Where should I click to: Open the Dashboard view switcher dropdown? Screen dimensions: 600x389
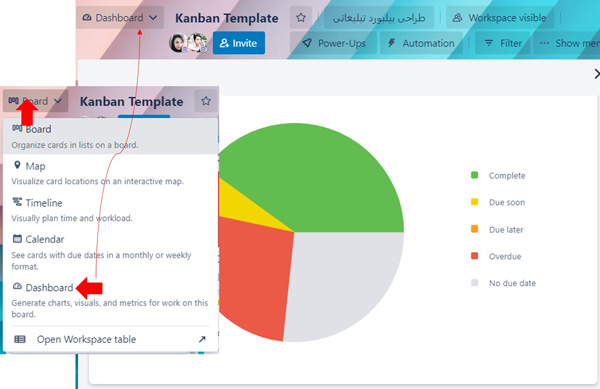[x=120, y=18]
